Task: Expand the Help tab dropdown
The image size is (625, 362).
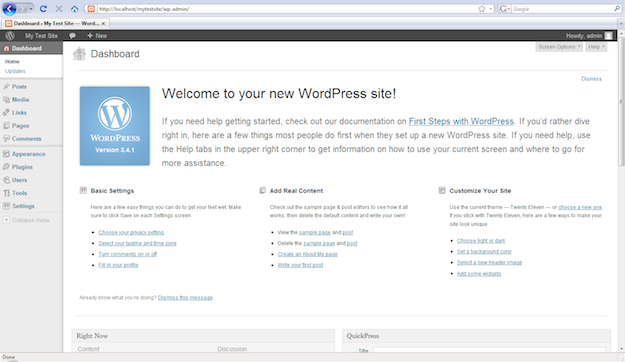Action: point(596,47)
